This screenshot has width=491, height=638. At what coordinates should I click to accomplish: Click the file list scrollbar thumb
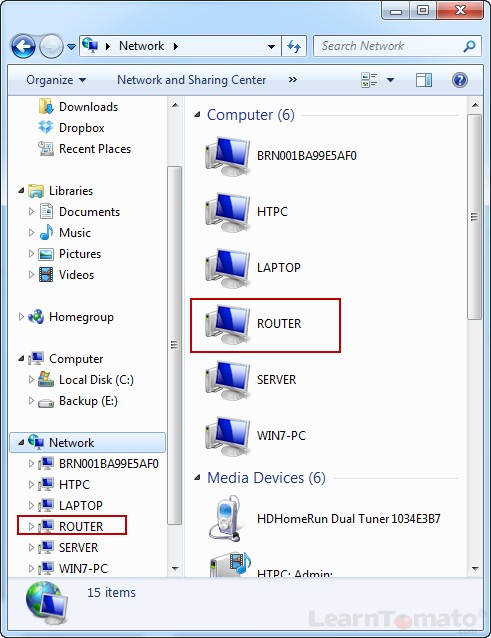click(x=474, y=217)
